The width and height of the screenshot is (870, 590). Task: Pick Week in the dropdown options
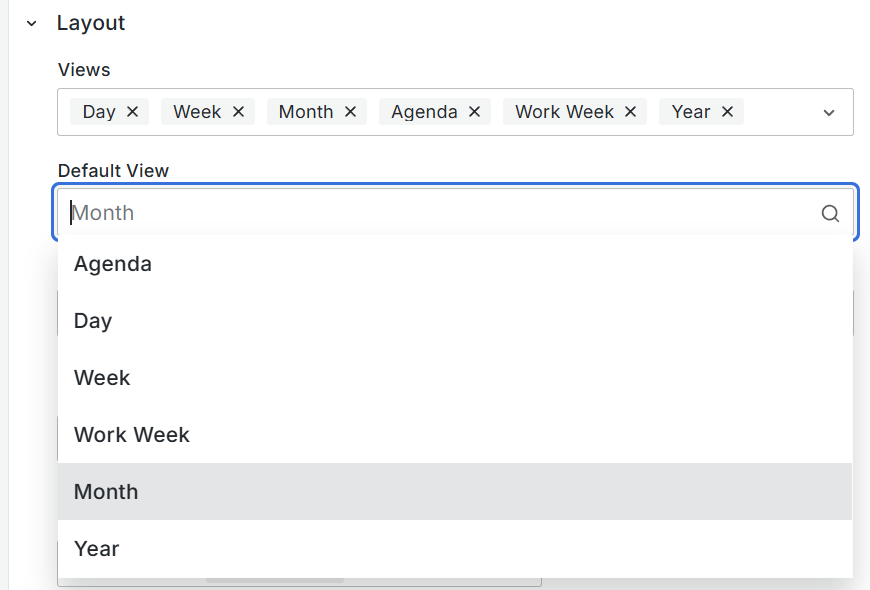(x=102, y=378)
